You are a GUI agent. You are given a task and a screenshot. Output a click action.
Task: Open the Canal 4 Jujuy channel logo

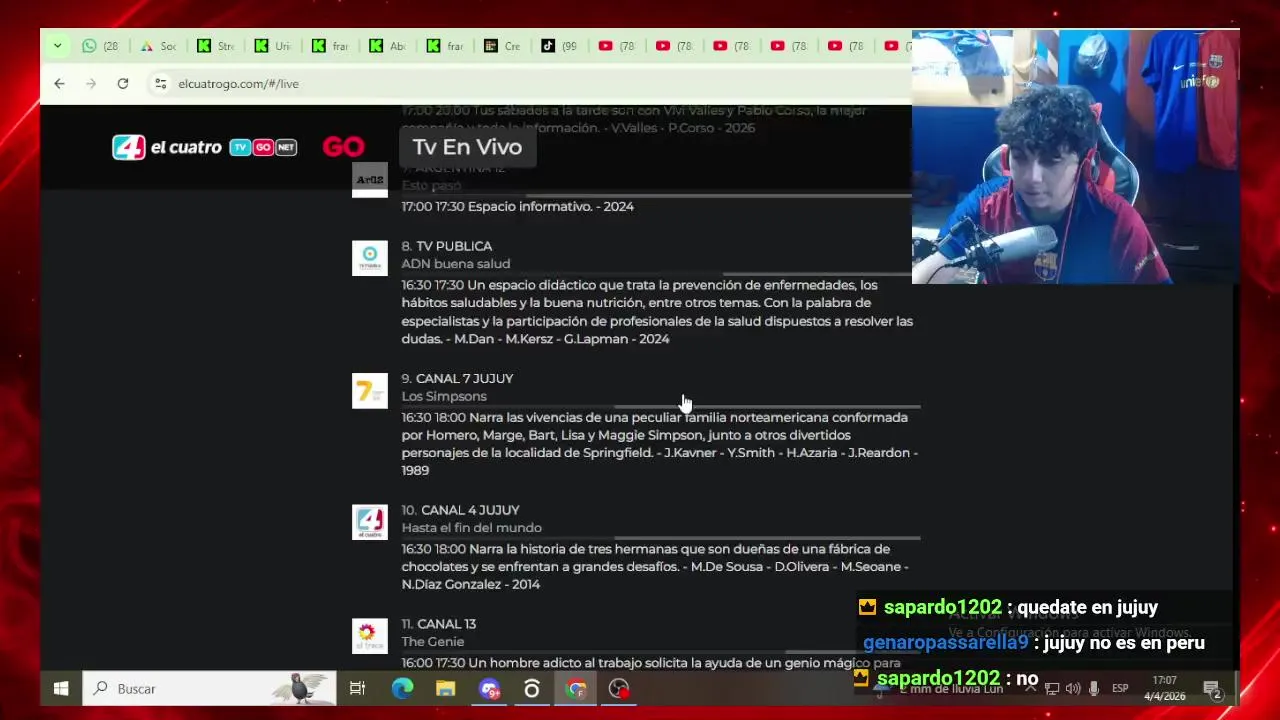(370, 522)
